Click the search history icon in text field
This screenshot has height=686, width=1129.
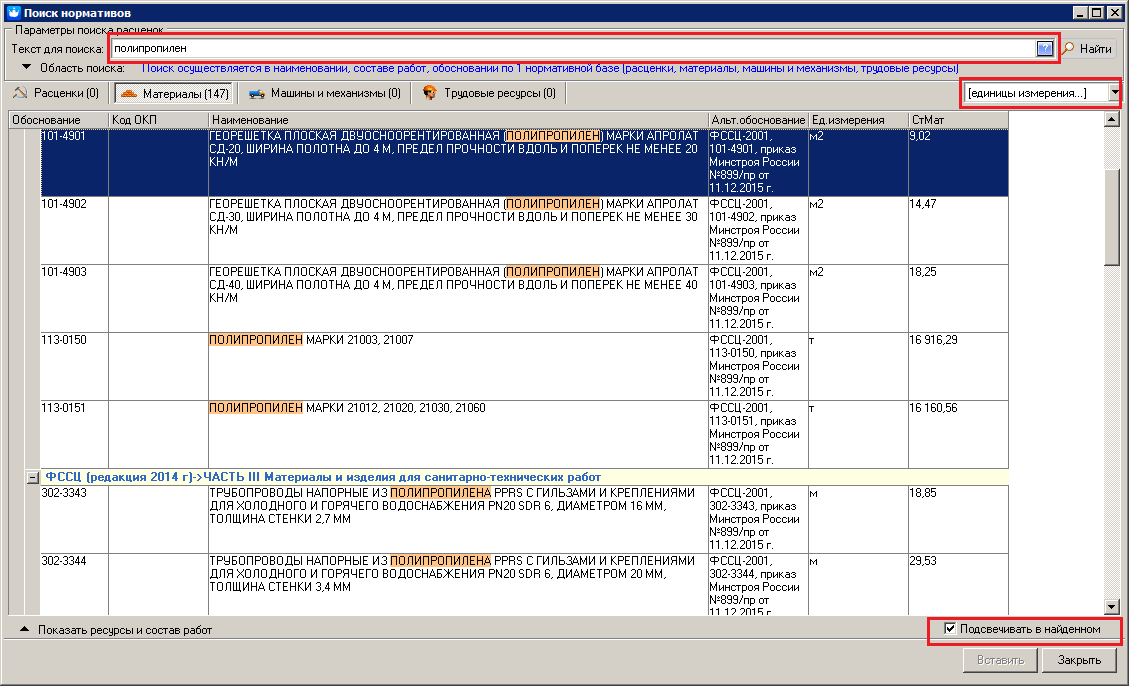1045,48
